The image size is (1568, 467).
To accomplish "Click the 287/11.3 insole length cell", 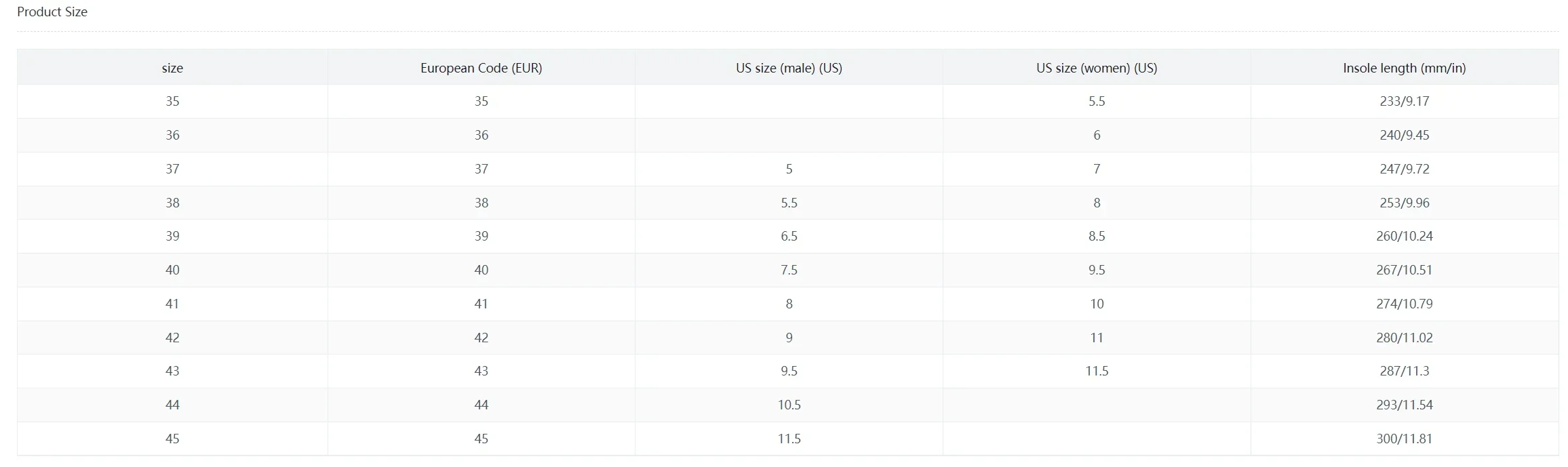I will coord(1405,371).
